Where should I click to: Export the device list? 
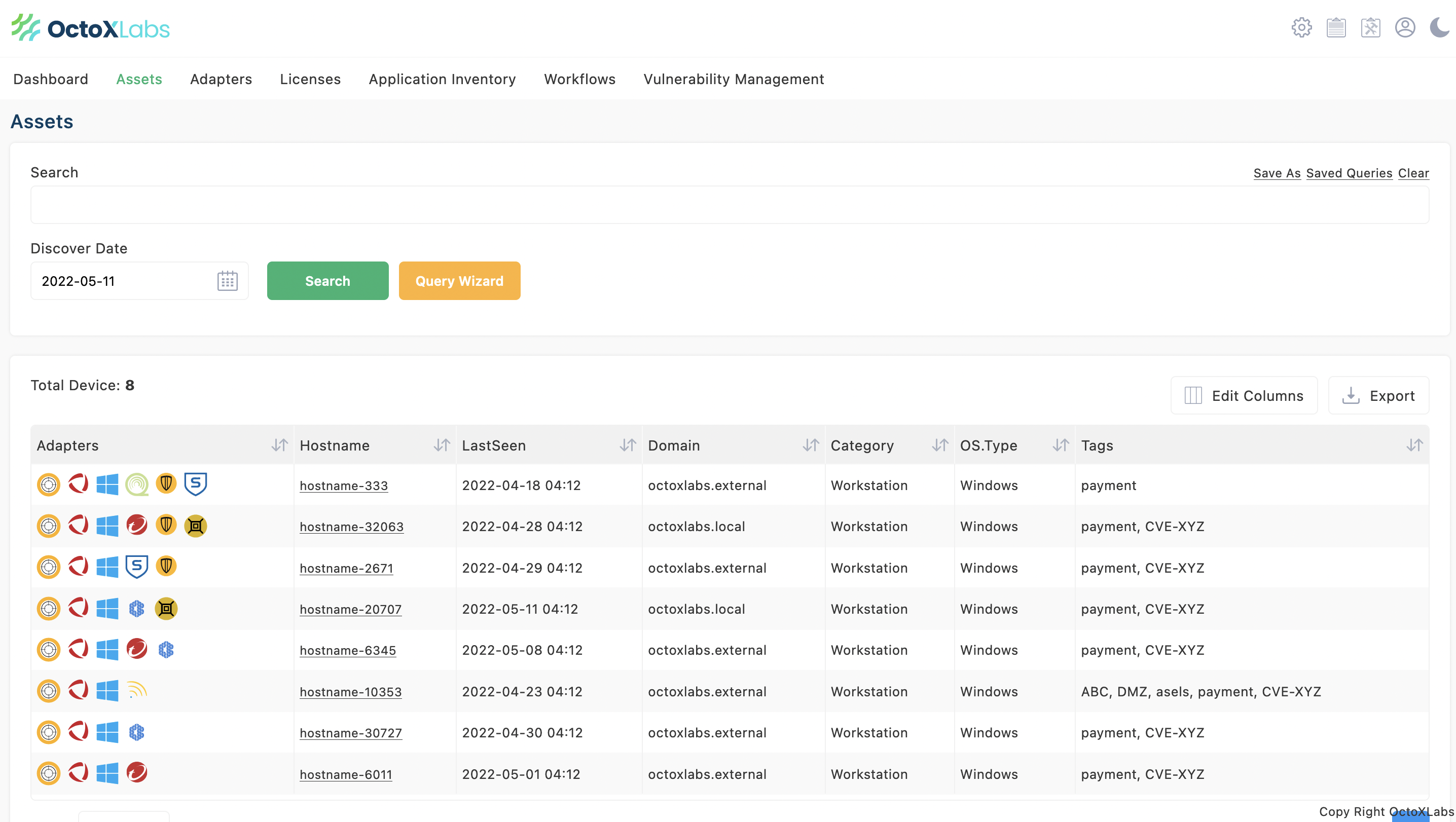[1378, 395]
